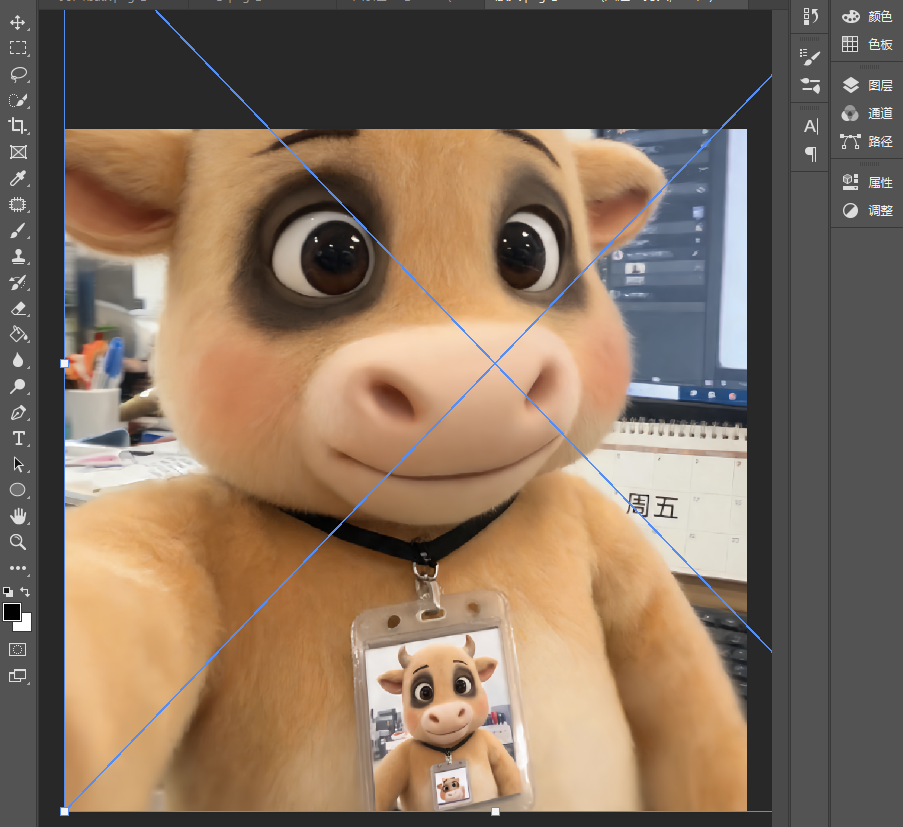This screenshot has height=827, width=903.
Task: Click the black foreground color swatch
Action: tap(12, 612)
